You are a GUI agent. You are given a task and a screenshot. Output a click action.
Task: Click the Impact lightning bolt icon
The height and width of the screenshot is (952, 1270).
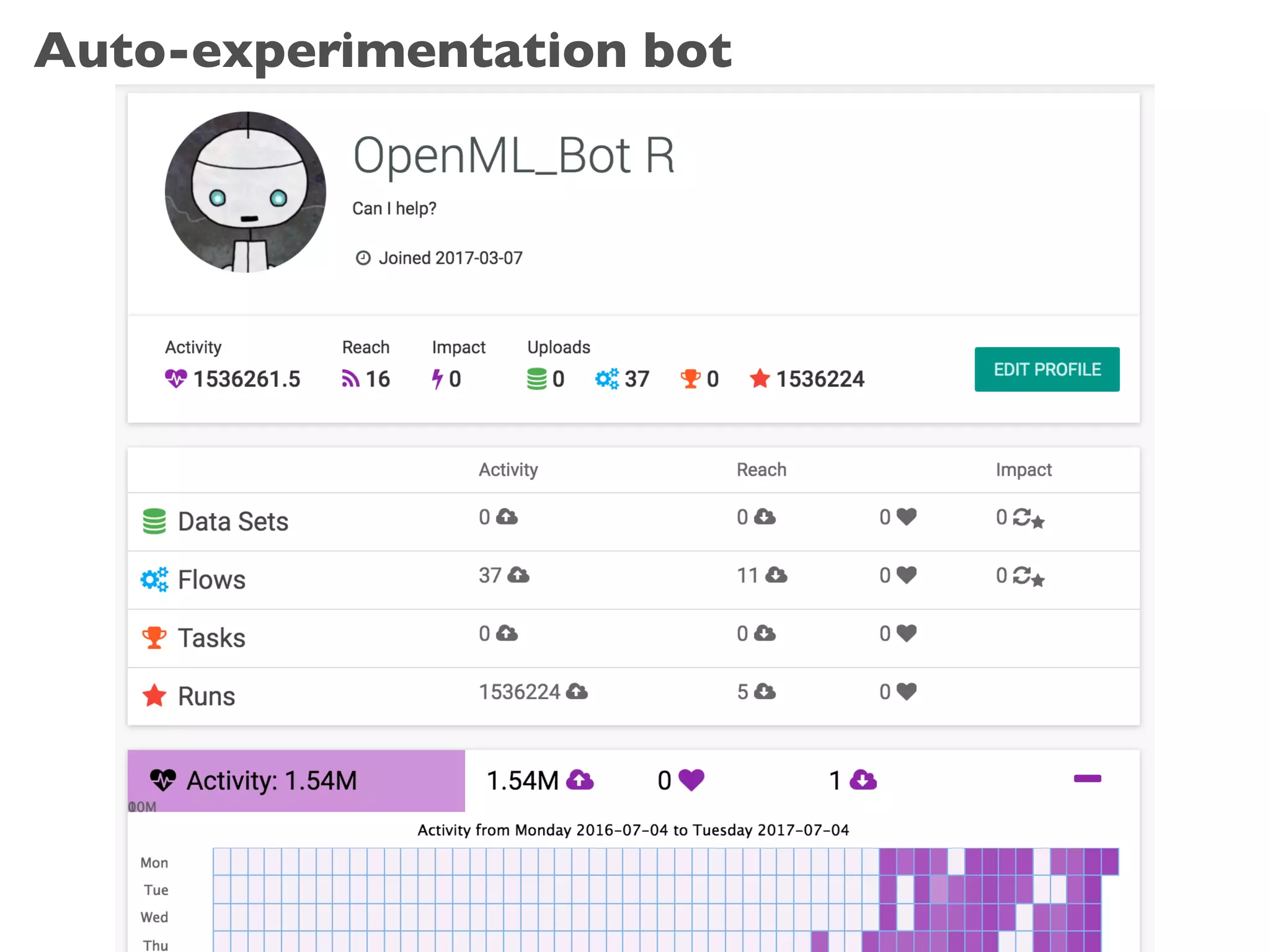click(x=438, y=379)
